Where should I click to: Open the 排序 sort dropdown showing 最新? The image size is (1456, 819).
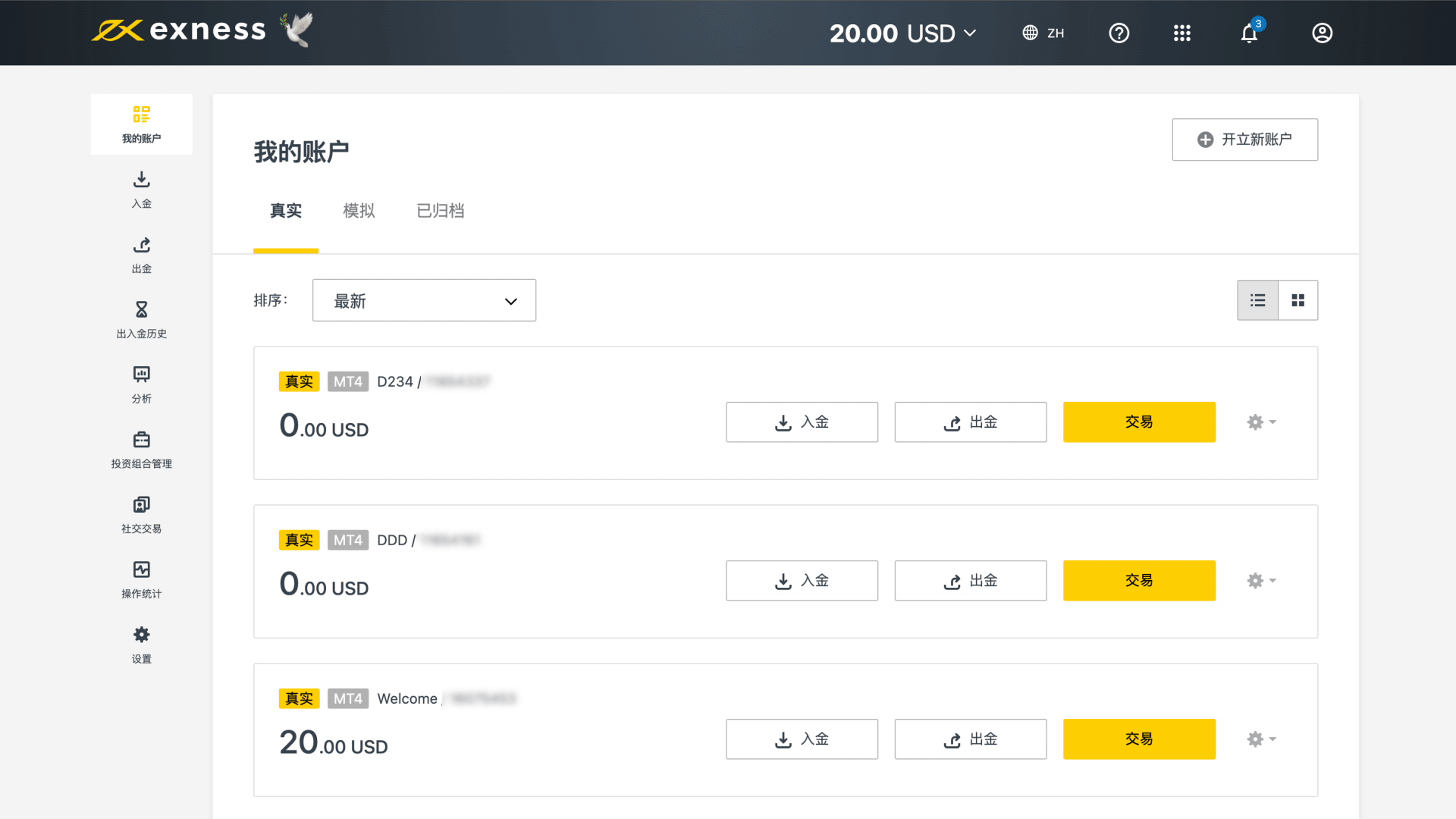[424, 301]
